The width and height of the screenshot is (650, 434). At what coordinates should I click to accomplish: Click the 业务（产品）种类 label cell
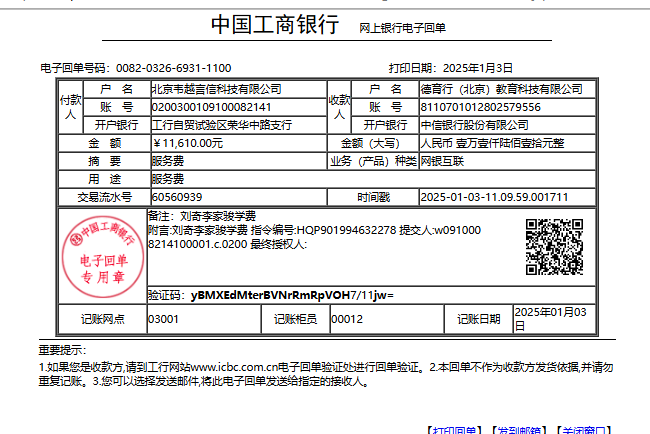pyautogui.click(x=373, y=161)
